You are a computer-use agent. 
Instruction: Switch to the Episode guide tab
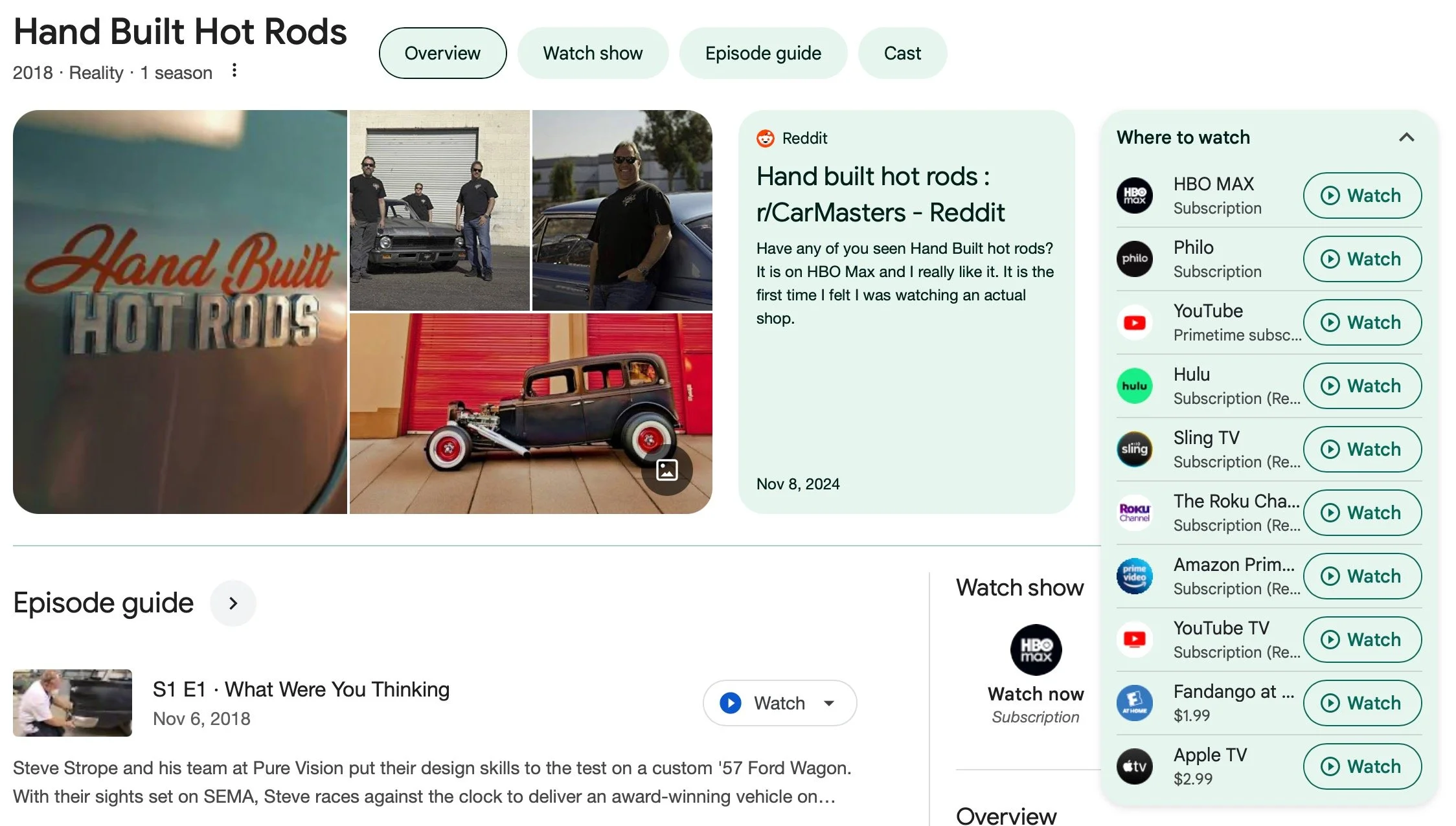pyautogui.click(x=763, y=53)
